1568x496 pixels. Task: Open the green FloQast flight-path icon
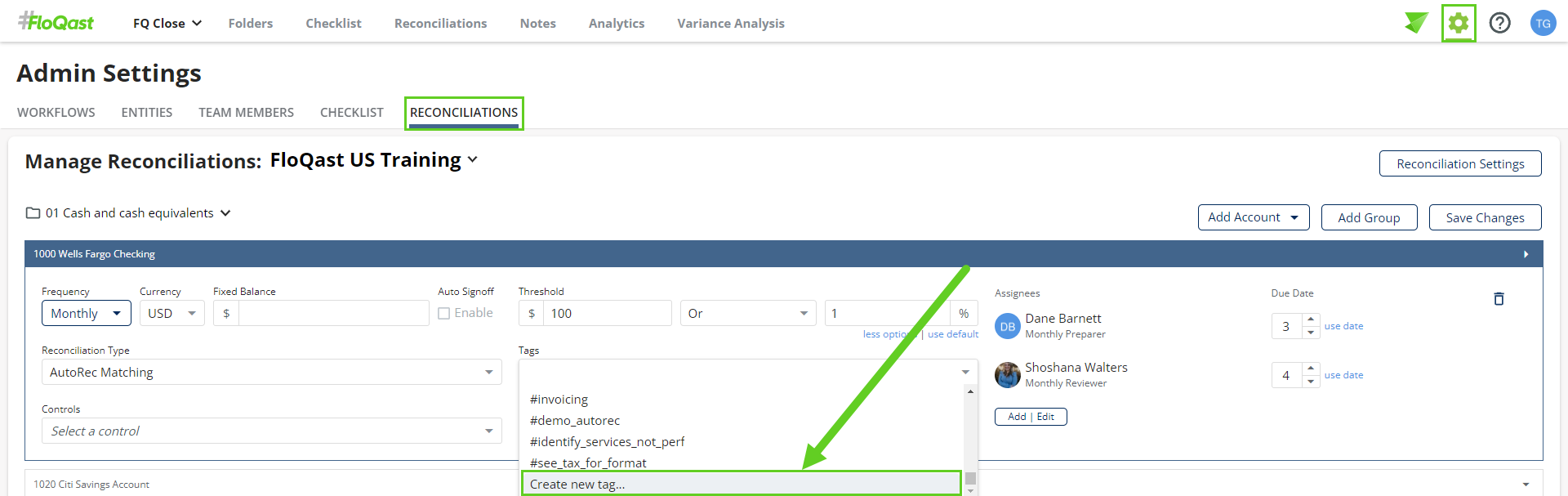pos(1416,23)
